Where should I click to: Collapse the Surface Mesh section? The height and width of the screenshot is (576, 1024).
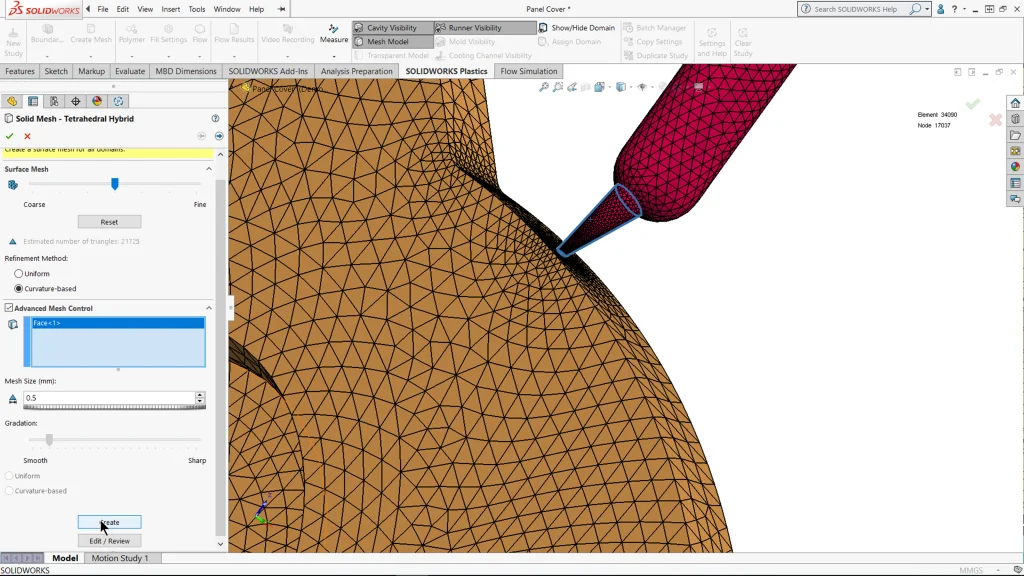point(209,169)
